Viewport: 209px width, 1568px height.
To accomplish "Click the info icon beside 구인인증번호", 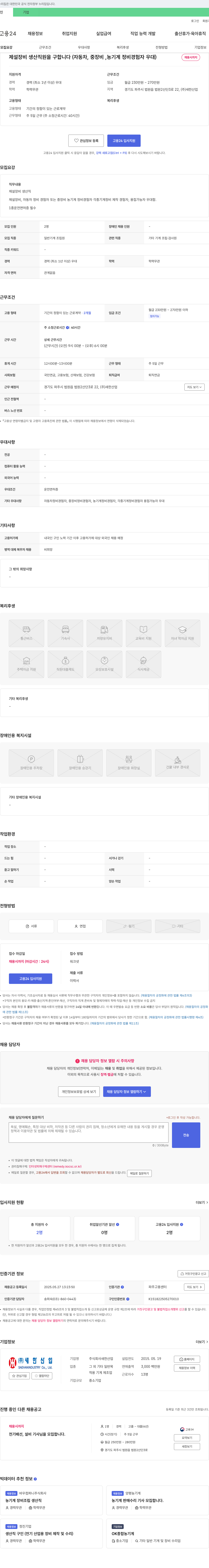I will tap(128, 1299).
